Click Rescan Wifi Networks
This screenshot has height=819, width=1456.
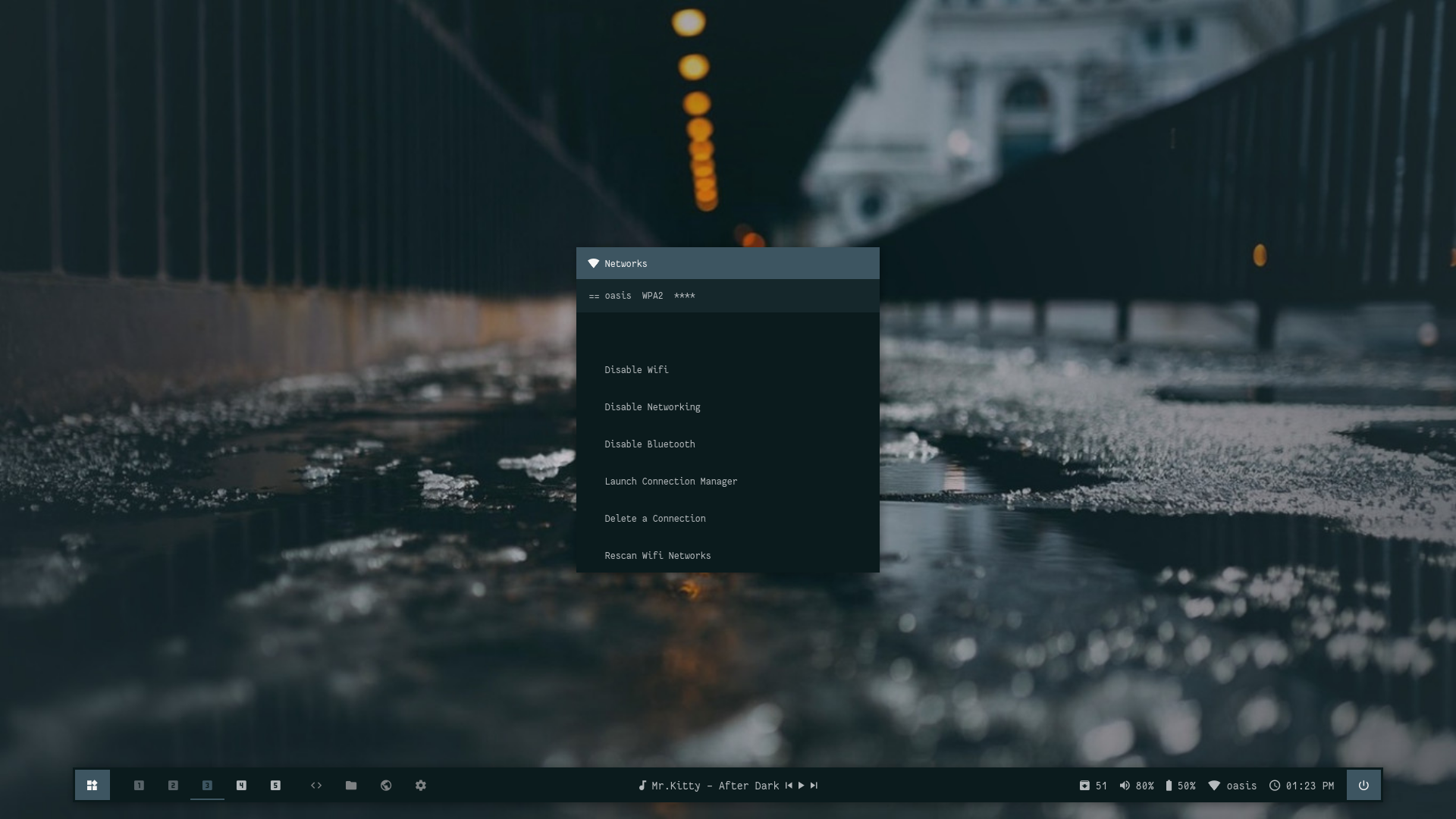click(x=657, y=556)
